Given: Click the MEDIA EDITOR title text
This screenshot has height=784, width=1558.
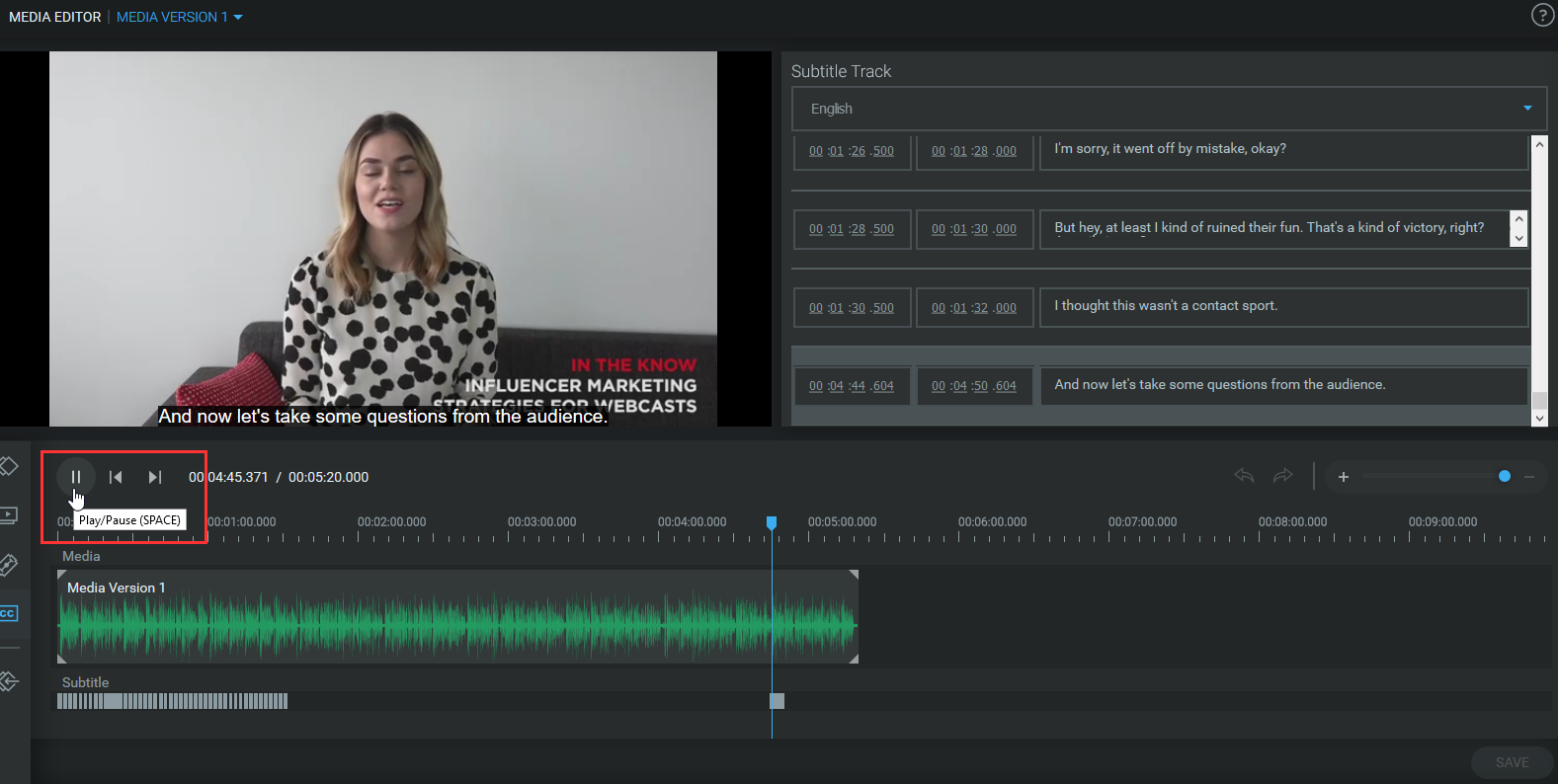Looking at the screenshot, I should coord(54,17).
